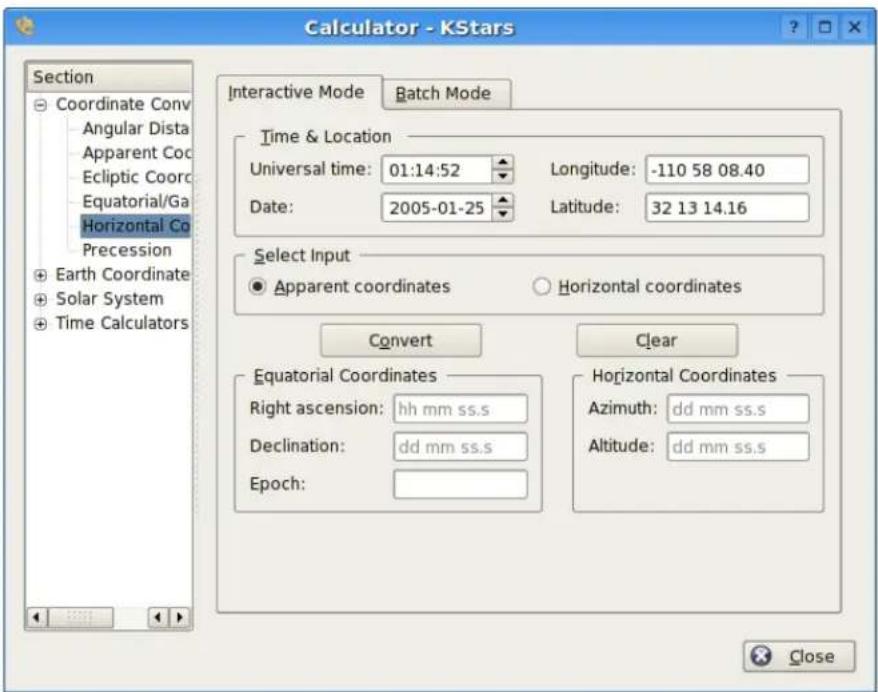Viewport: 878px width, 692px height.
Task: Switch to Interactive Mode tab
Action: pos(297,92)
